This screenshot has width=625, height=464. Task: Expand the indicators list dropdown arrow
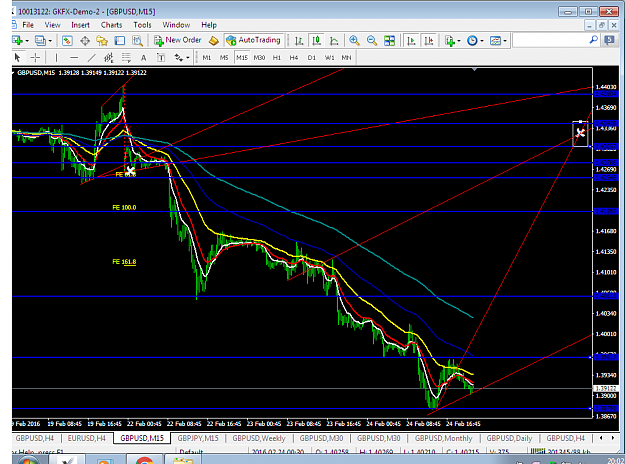tap(459, 41)
